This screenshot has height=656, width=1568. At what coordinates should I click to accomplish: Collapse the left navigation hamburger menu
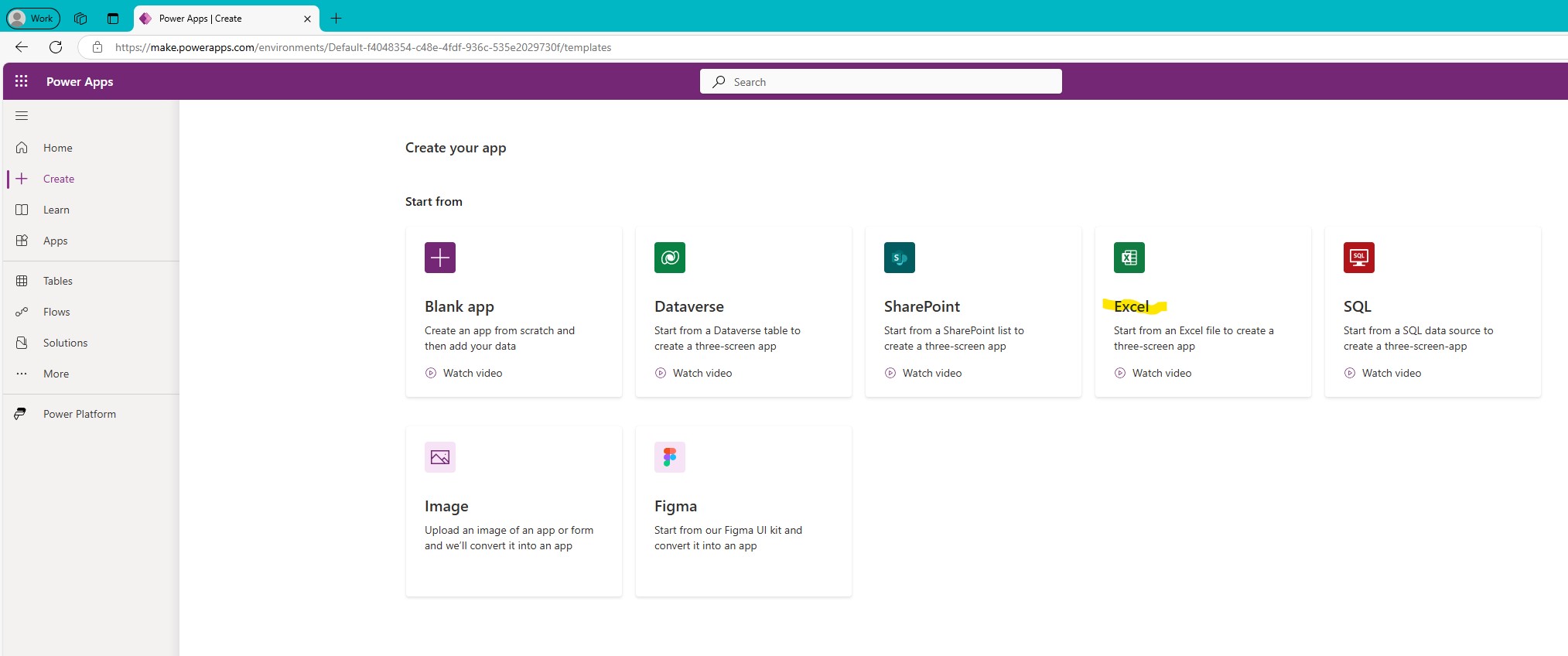pyautogui.click(x=22, y=116)
